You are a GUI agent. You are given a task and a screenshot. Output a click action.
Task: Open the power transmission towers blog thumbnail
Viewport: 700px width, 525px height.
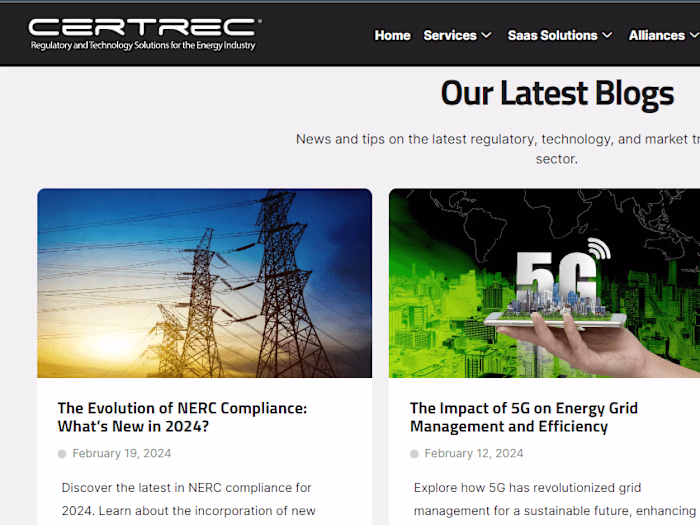click(x=204, y=283)
